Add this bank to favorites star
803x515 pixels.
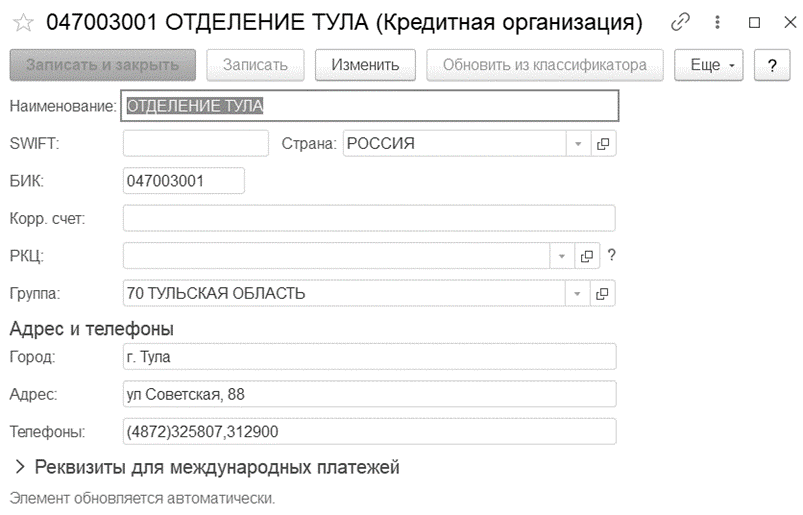coord(23,23)
